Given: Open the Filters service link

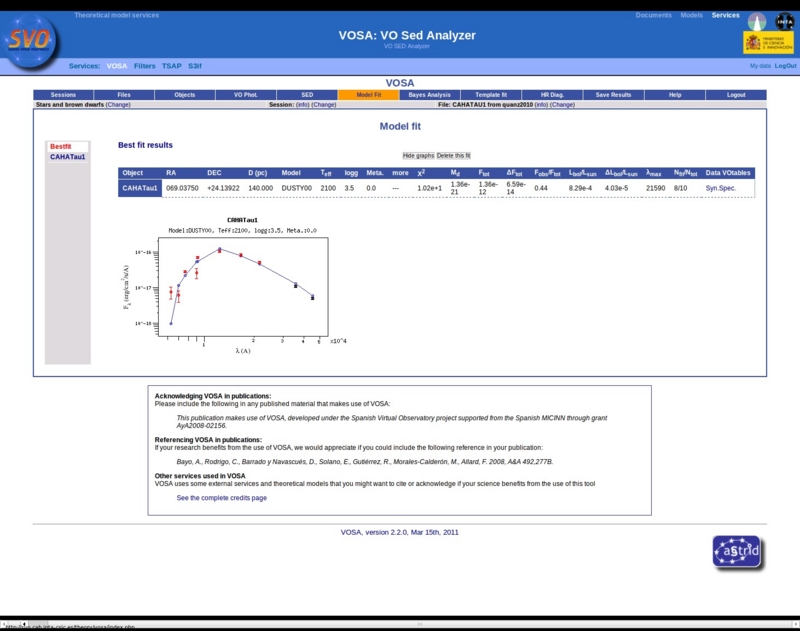Looking at the screenshot, I should tap(144, 66).
